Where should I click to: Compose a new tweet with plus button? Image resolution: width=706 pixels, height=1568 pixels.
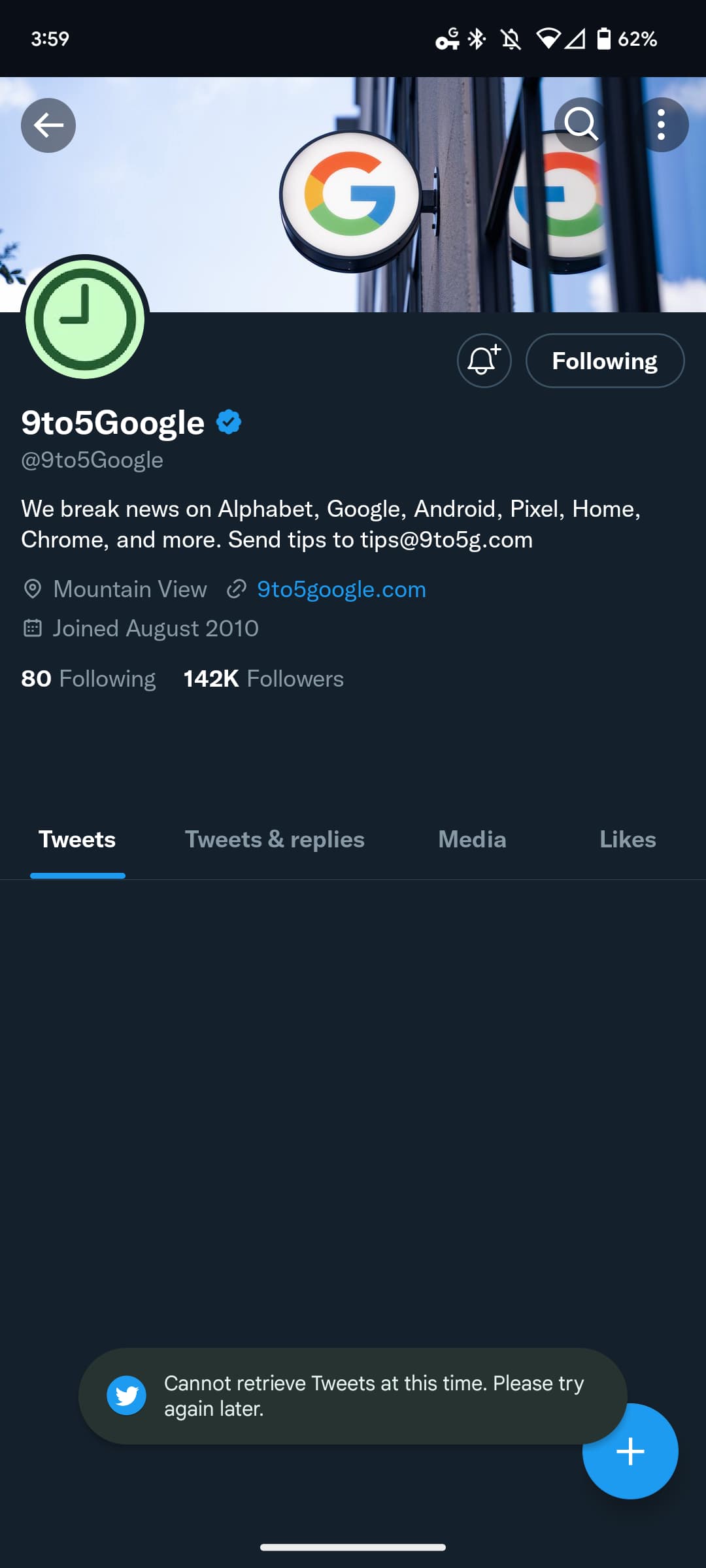630,1451
